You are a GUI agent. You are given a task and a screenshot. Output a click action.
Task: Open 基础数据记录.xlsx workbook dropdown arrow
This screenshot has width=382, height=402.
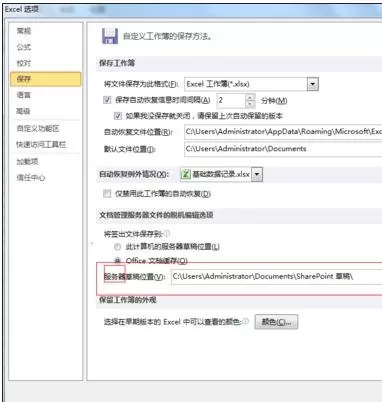[x=257, y=174]
